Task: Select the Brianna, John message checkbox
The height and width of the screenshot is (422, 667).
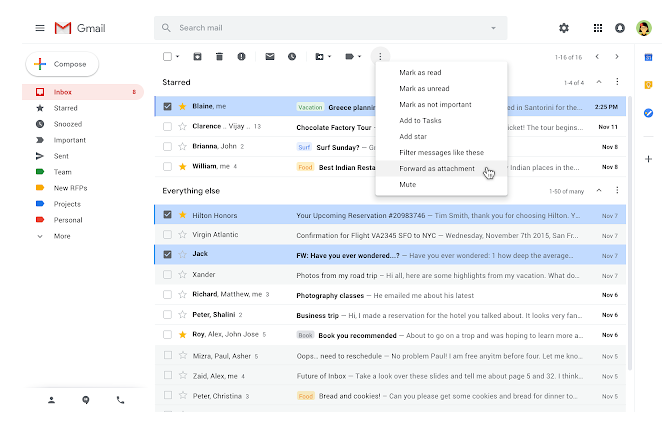Action: (x=168, y=146)
